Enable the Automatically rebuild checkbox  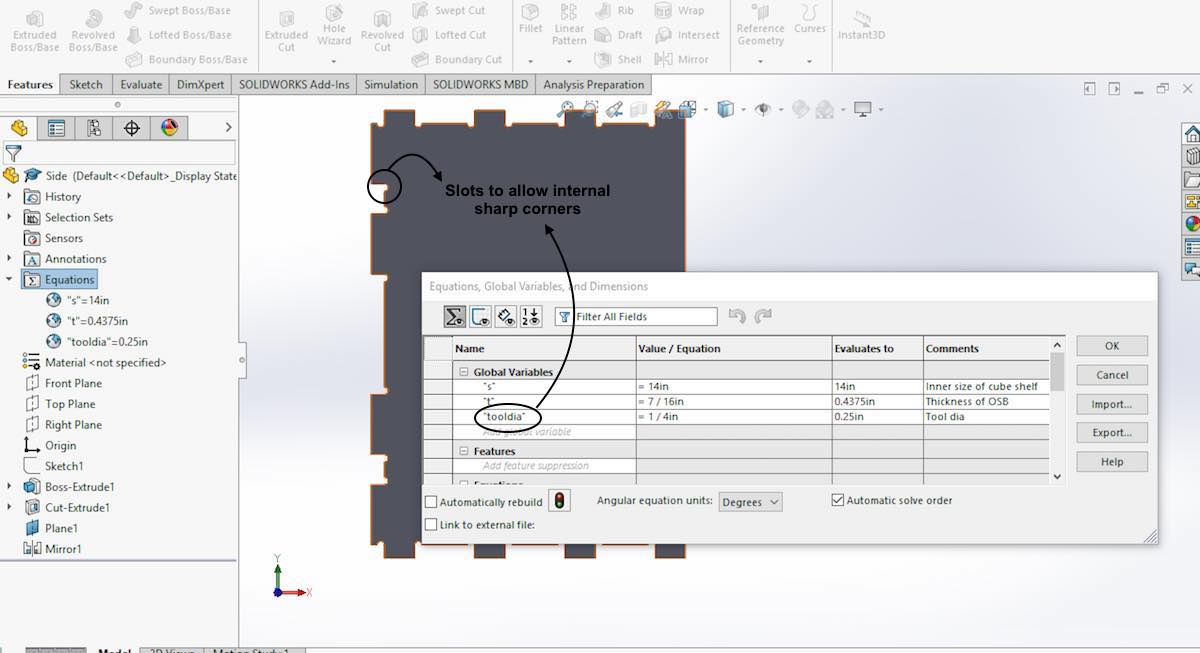[x=432, y=502]
